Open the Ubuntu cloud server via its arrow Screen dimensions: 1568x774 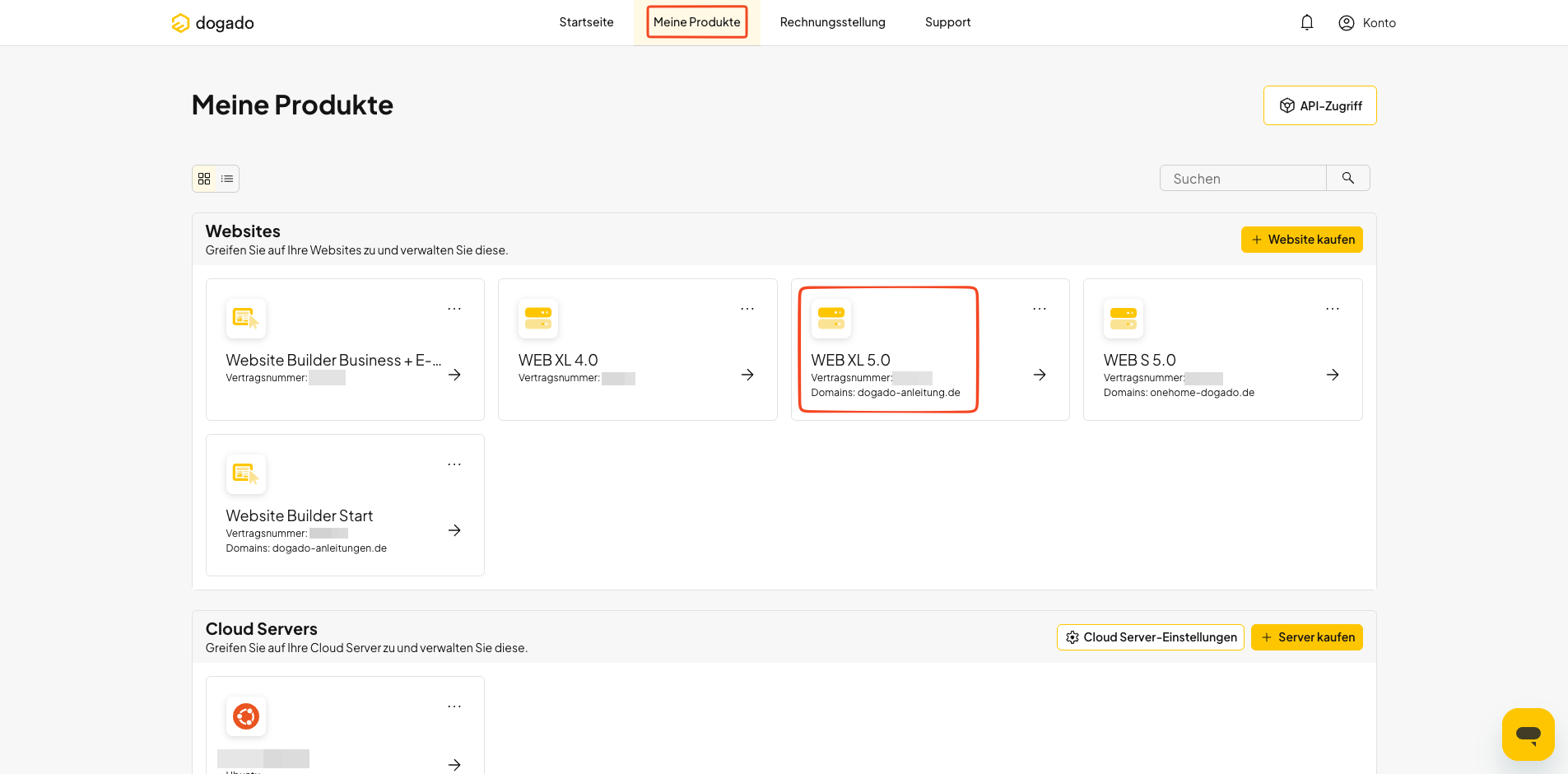click(x=454, y=765)
